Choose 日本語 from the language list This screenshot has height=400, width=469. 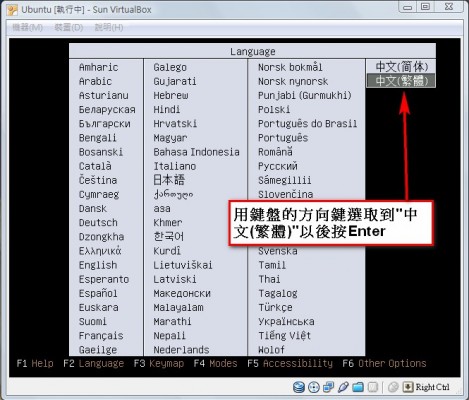(169, 180)
